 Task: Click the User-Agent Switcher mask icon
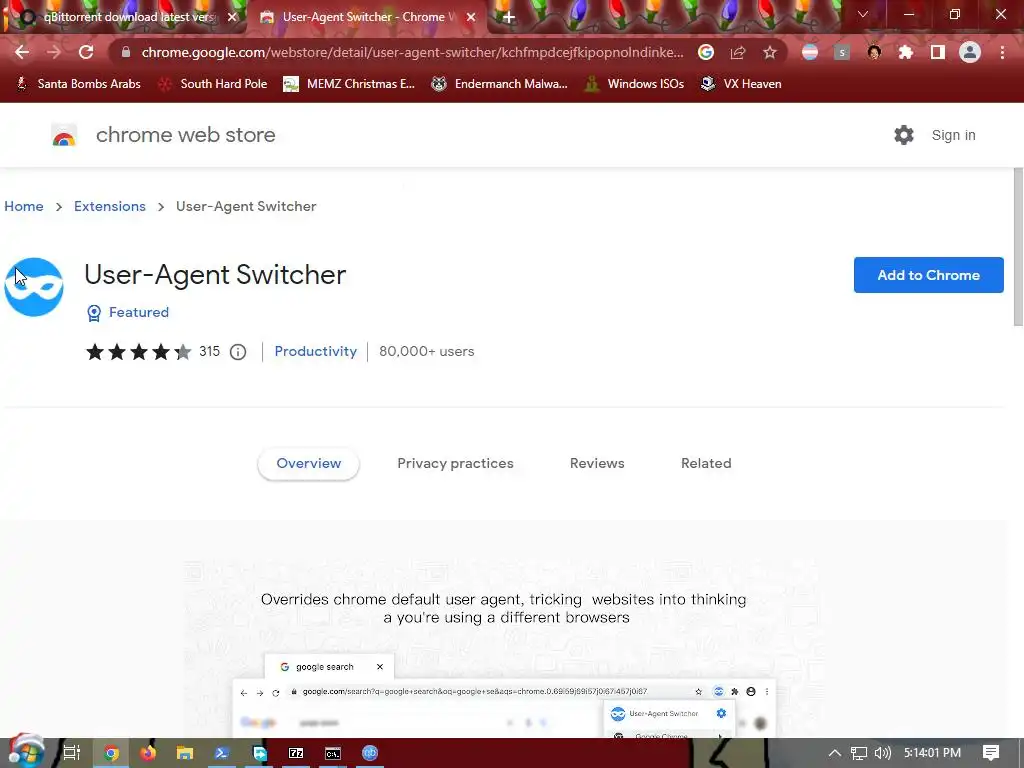tap(34, 287)
